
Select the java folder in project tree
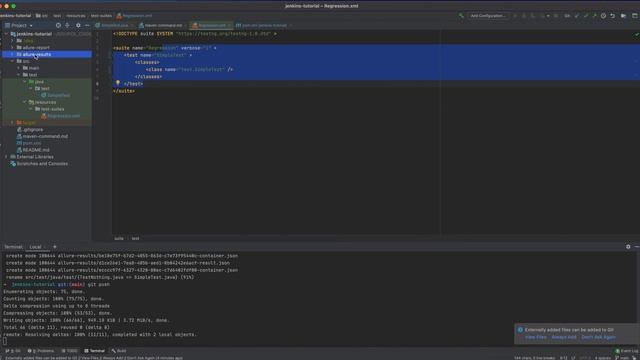39,82
